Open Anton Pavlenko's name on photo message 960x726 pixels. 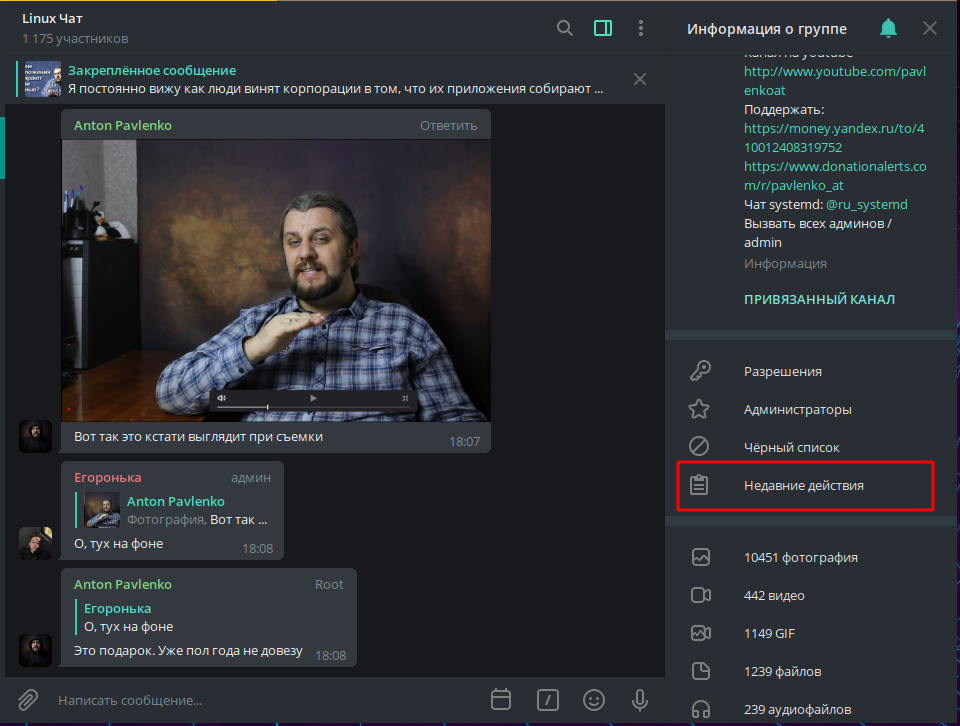click(x=123, y=125)
